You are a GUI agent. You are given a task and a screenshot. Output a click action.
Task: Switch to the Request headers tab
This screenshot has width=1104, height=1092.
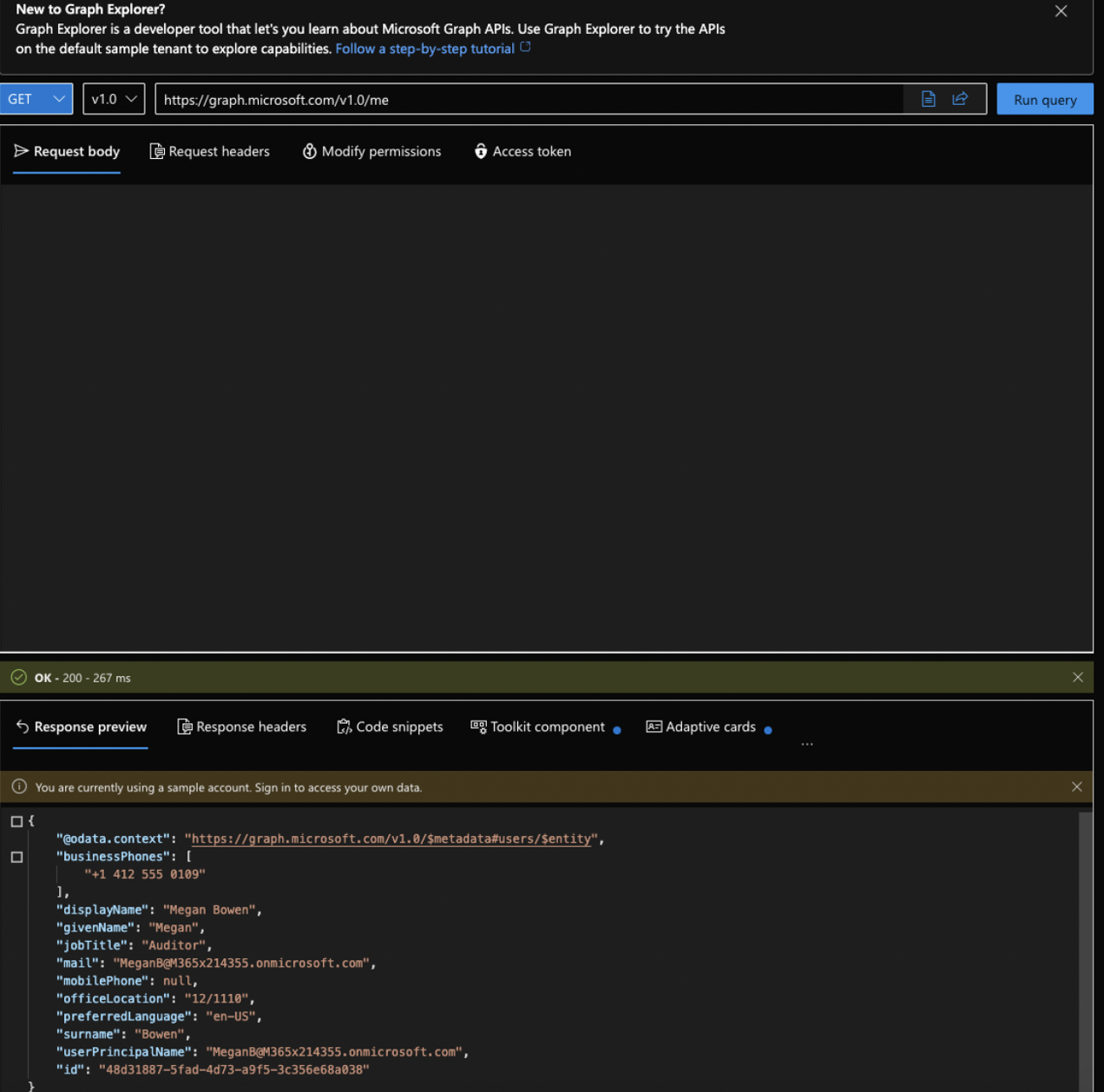(210, 151)
